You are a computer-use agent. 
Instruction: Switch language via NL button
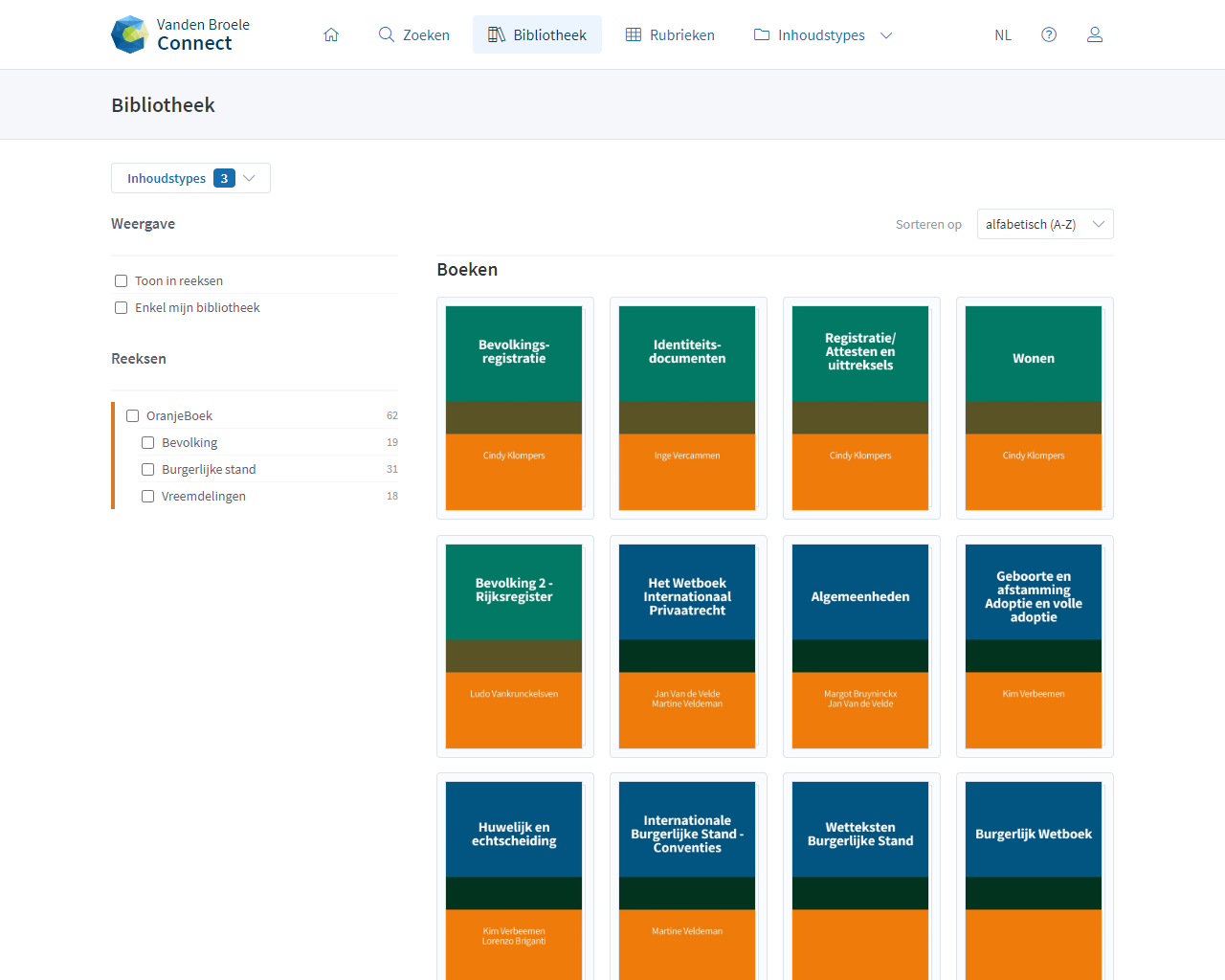tap(1003, 35)
